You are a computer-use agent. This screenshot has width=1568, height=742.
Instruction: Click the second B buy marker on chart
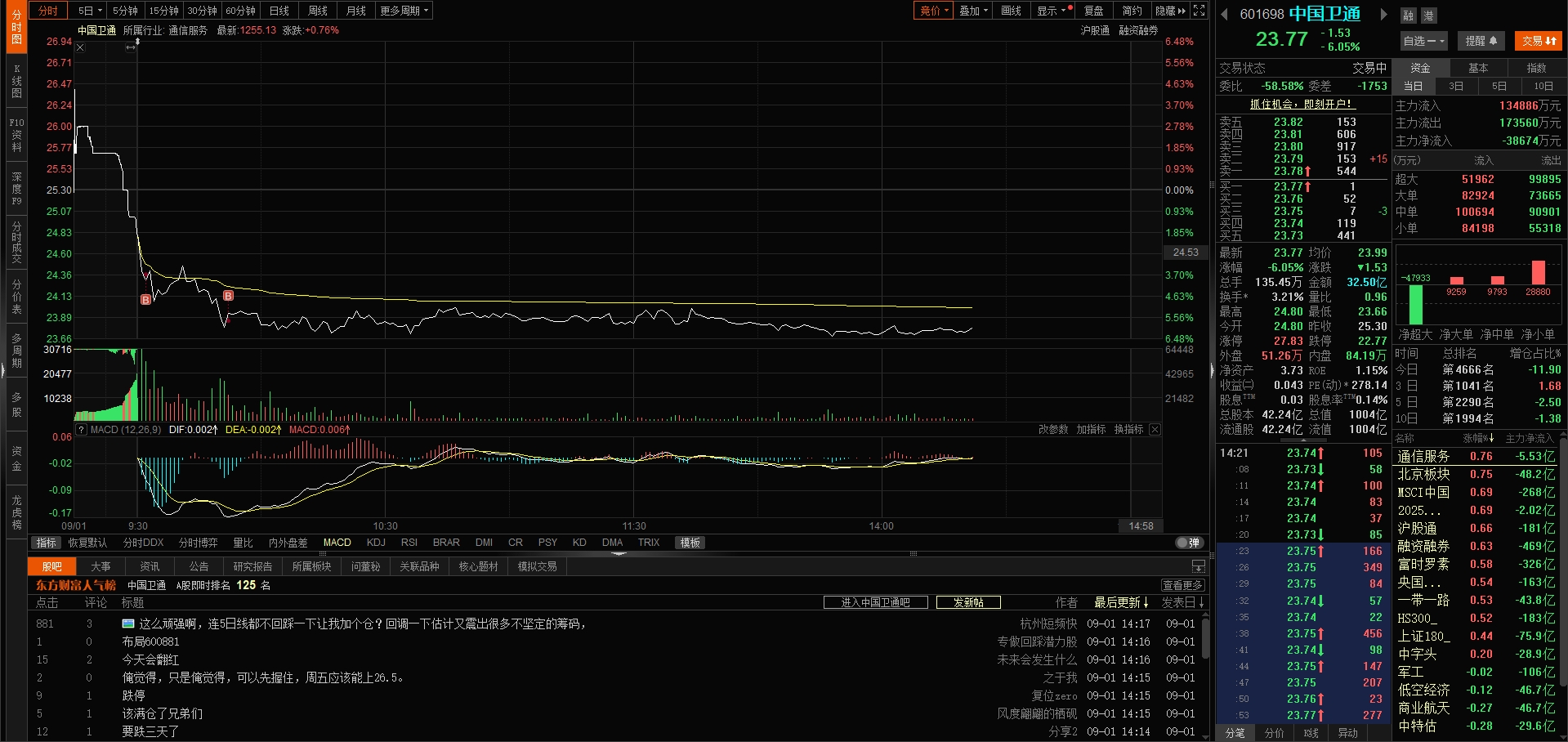coord(229,296)
